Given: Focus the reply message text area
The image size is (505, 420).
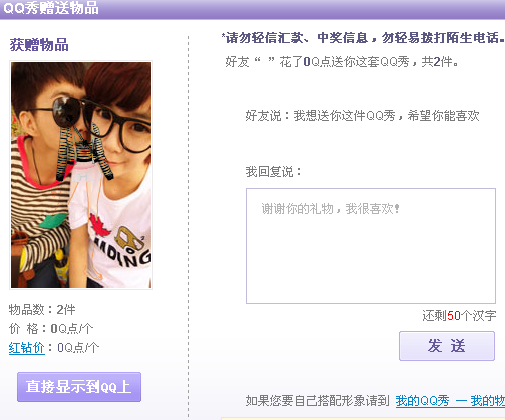Looking at the screenshot, I should (x=371, y=246).
